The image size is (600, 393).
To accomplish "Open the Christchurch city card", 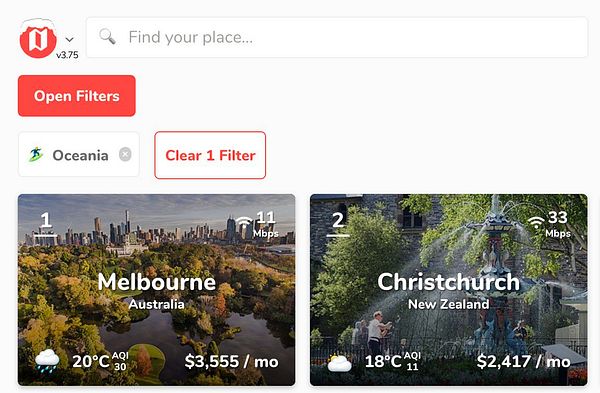I will [x=448, y=290].
